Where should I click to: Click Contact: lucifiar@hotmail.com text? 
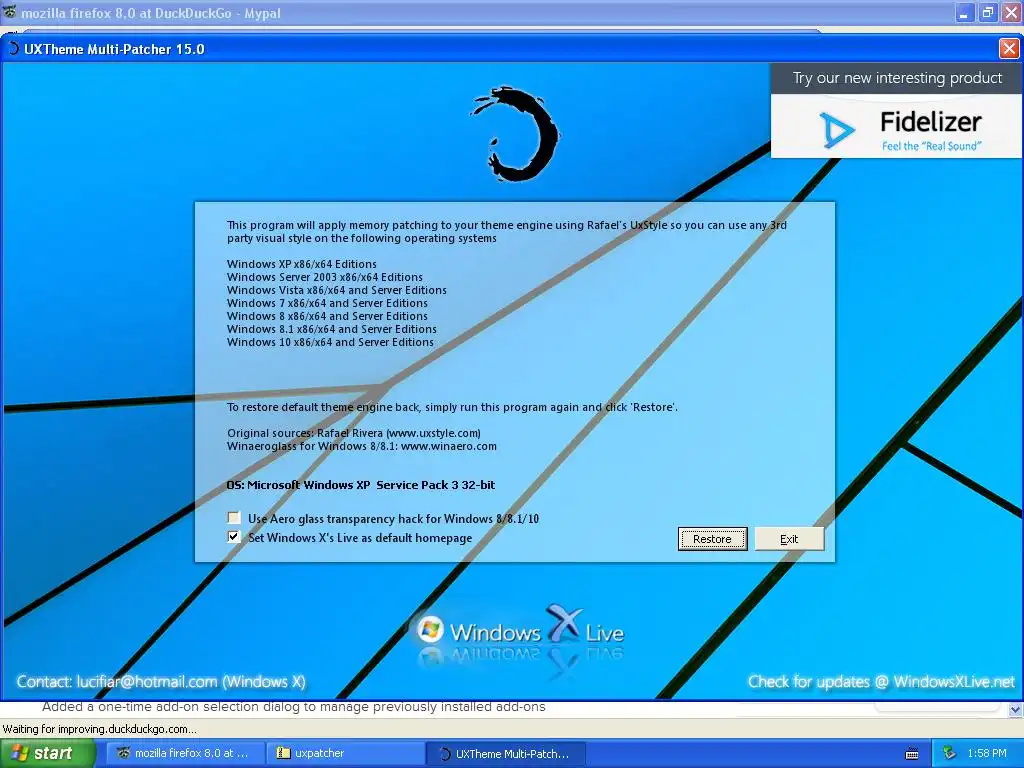[161, 682]
